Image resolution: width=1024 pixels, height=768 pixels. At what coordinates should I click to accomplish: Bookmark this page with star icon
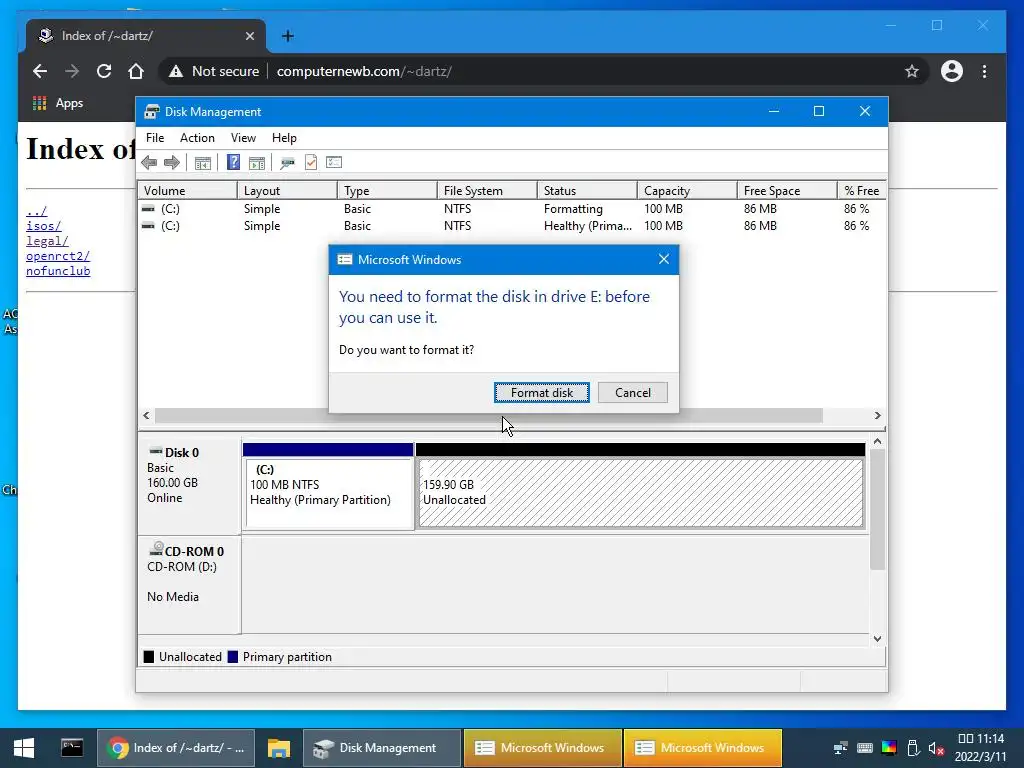[x=912, y=71]
